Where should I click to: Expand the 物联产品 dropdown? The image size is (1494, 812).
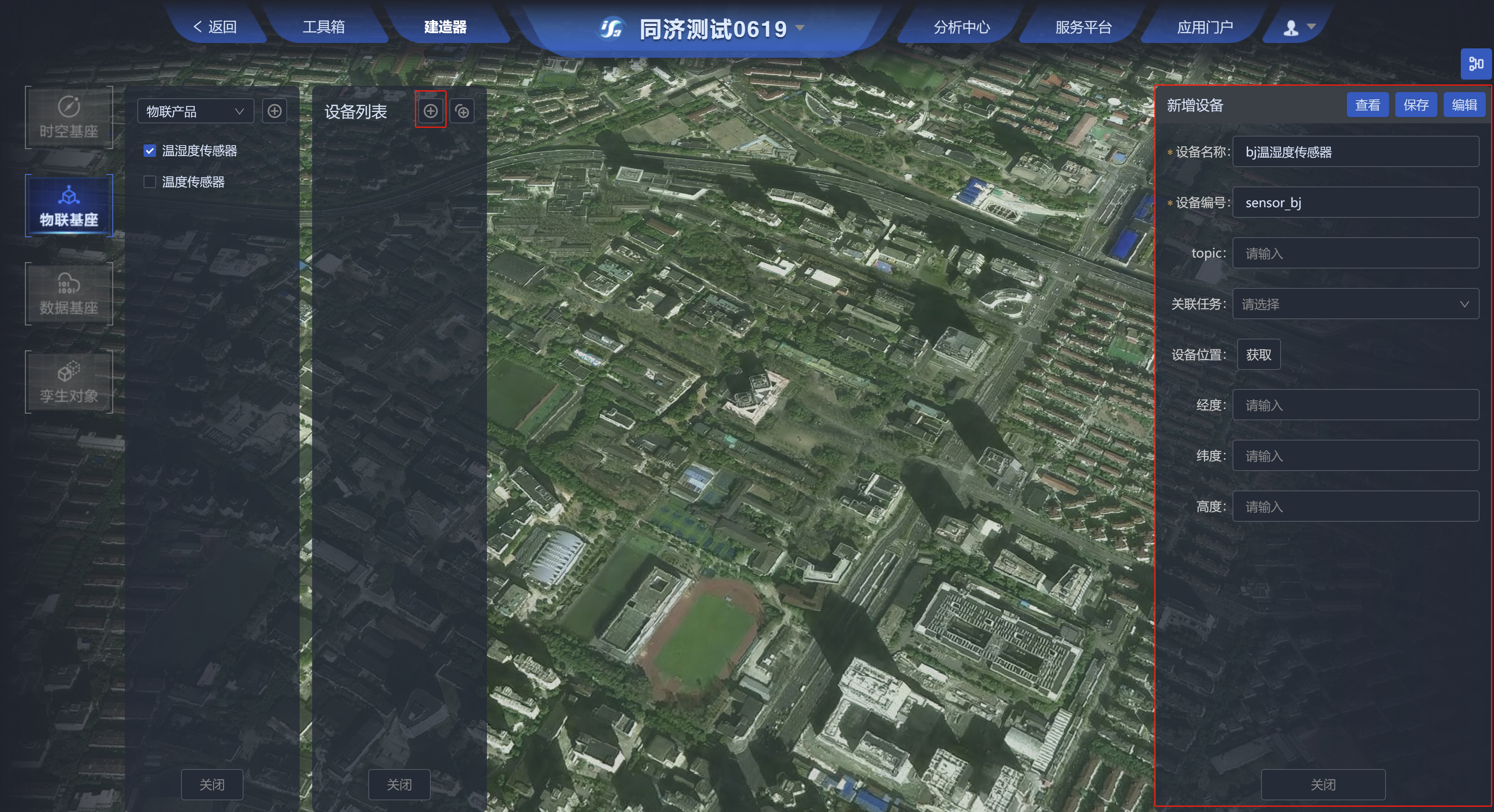click(x=195, y=111)
